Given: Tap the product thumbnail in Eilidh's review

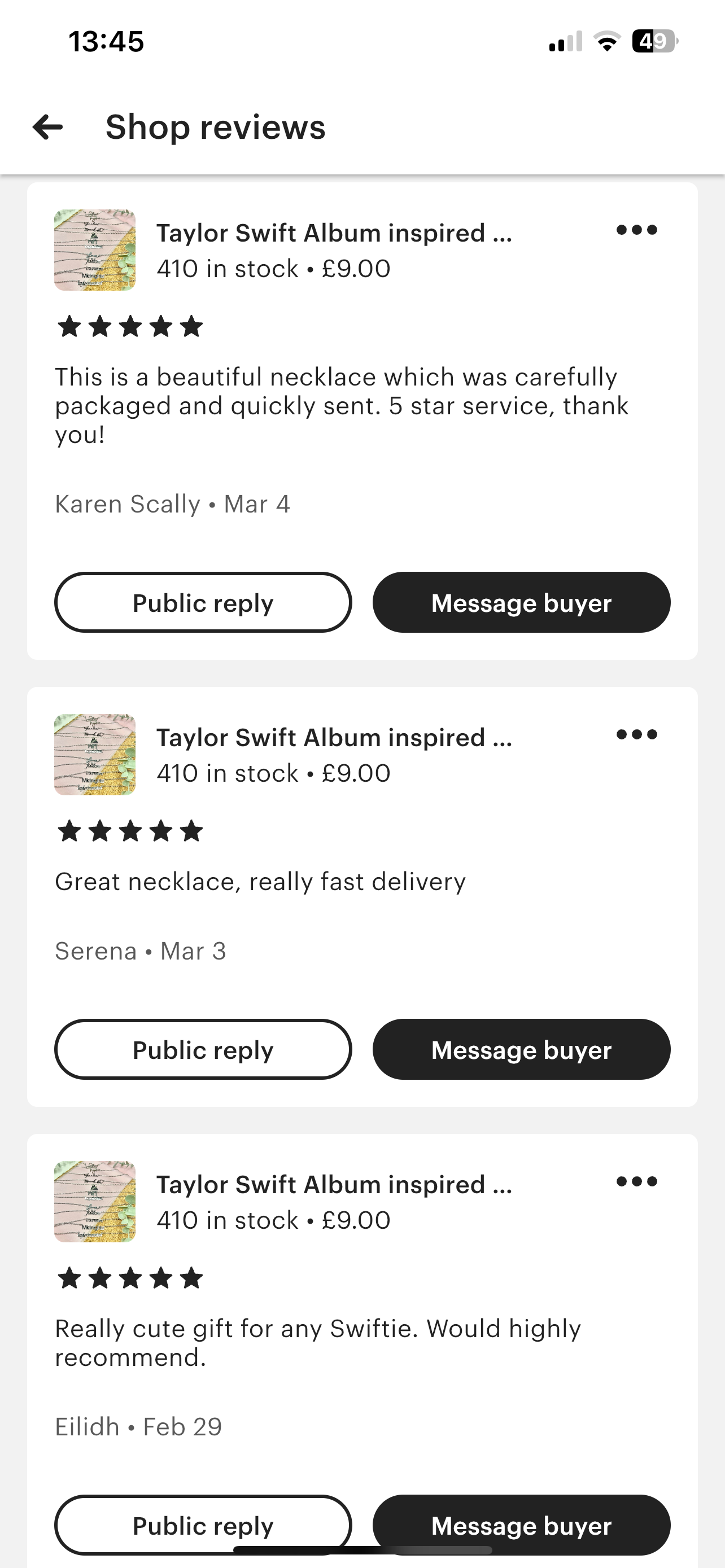Looking at the screenshot, I should pos(95,1202).
